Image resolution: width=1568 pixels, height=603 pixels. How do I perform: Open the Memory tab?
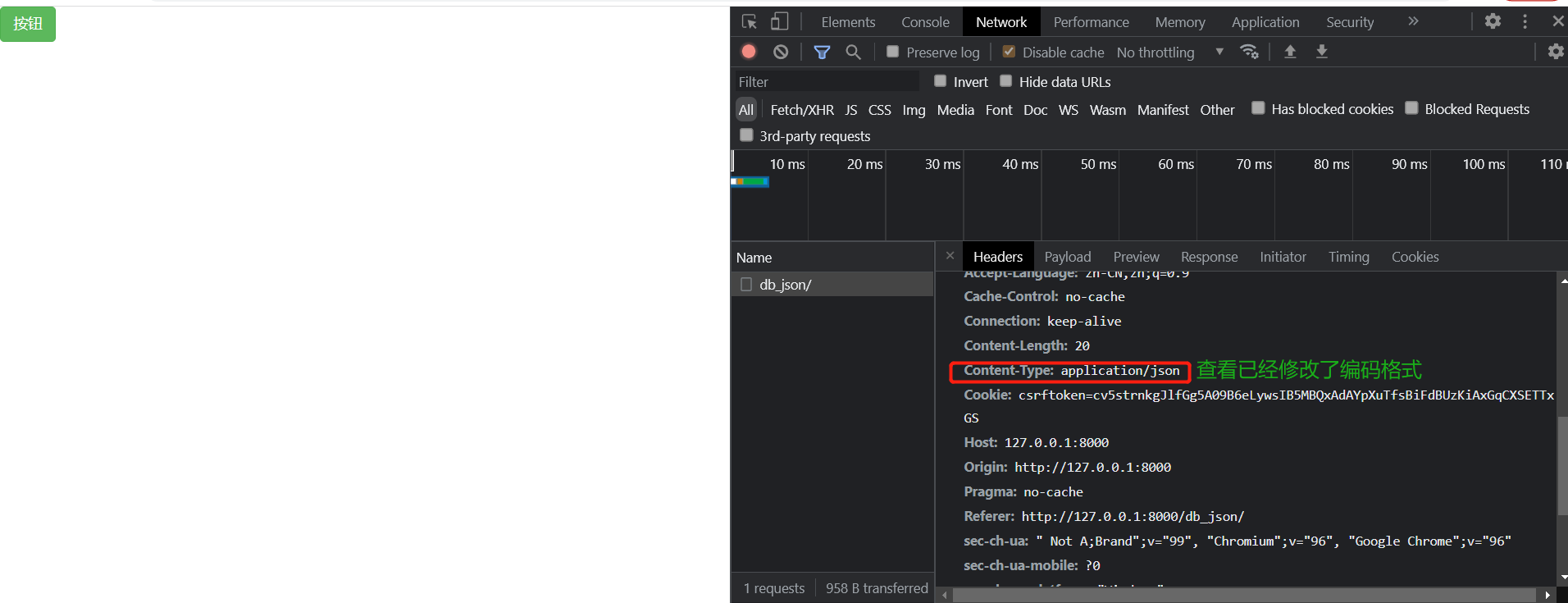coord(1180,22)
